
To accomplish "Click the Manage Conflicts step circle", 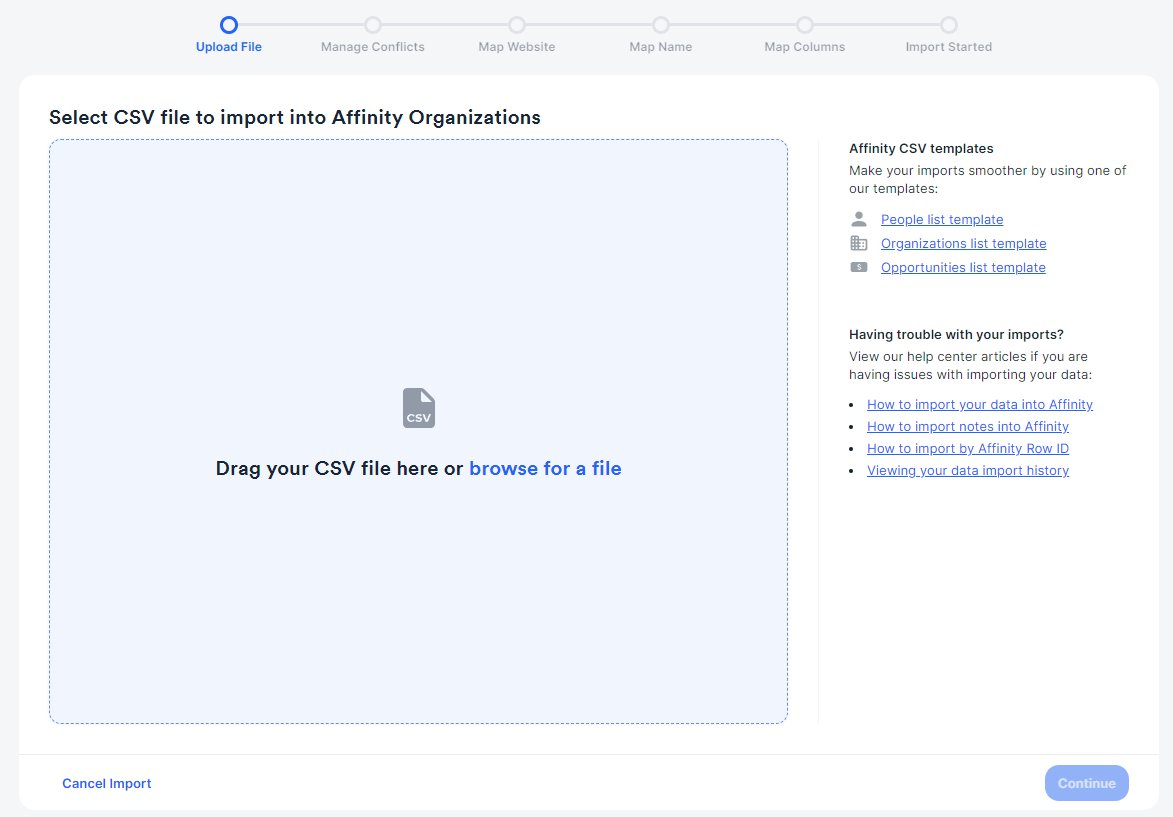I will (x=373, y=24).
